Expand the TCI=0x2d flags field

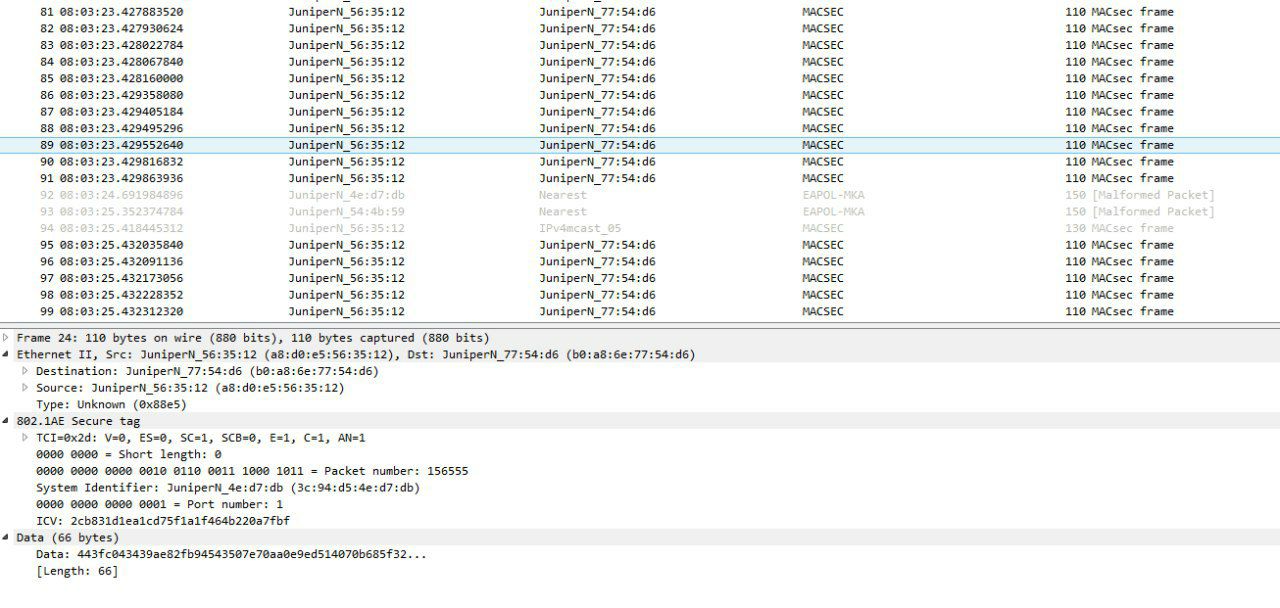(x=26, y=438)
